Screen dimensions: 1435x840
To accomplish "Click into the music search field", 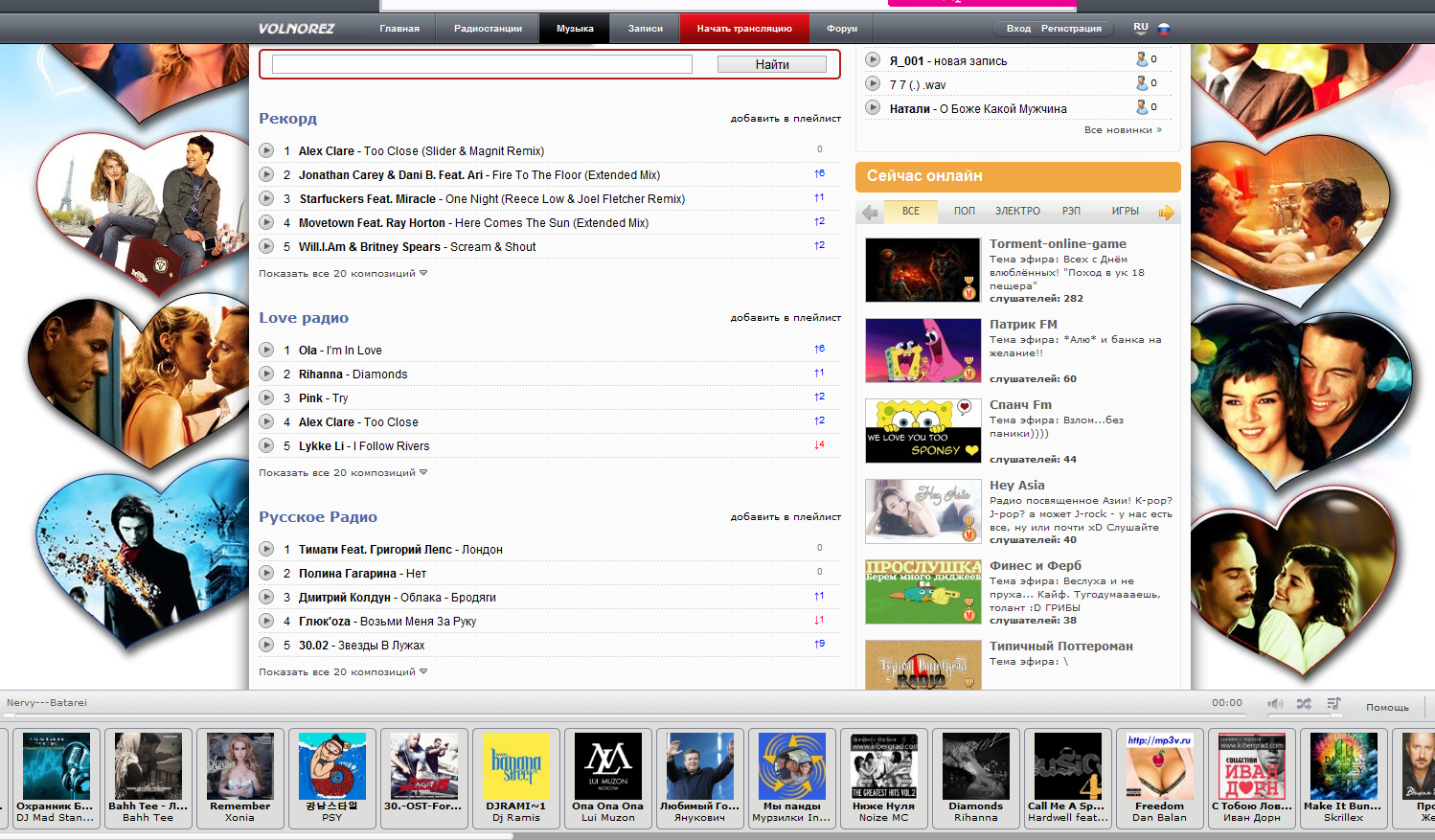I will click(x=482, y=64).
